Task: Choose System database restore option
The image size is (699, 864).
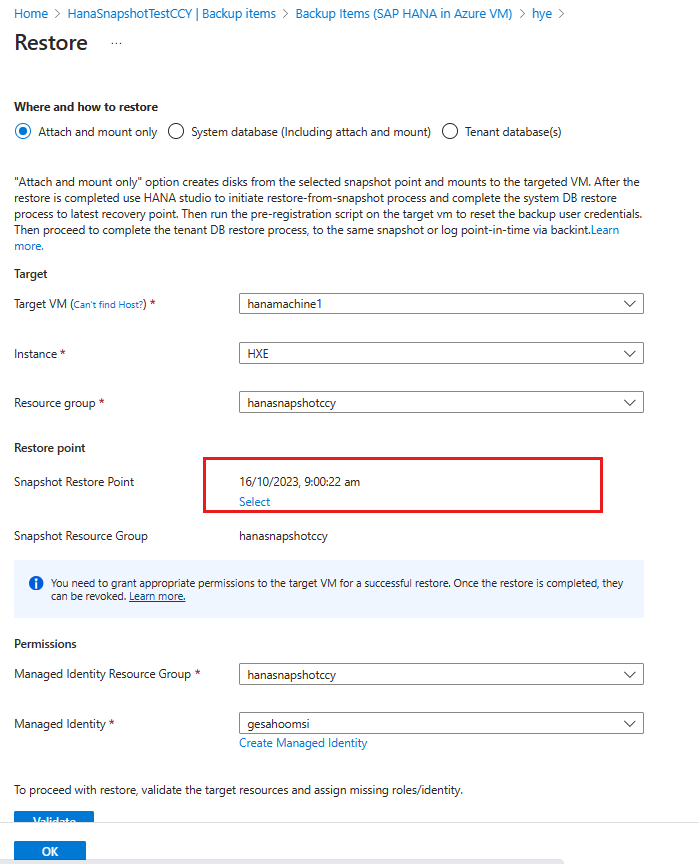Action: (175, 131)
